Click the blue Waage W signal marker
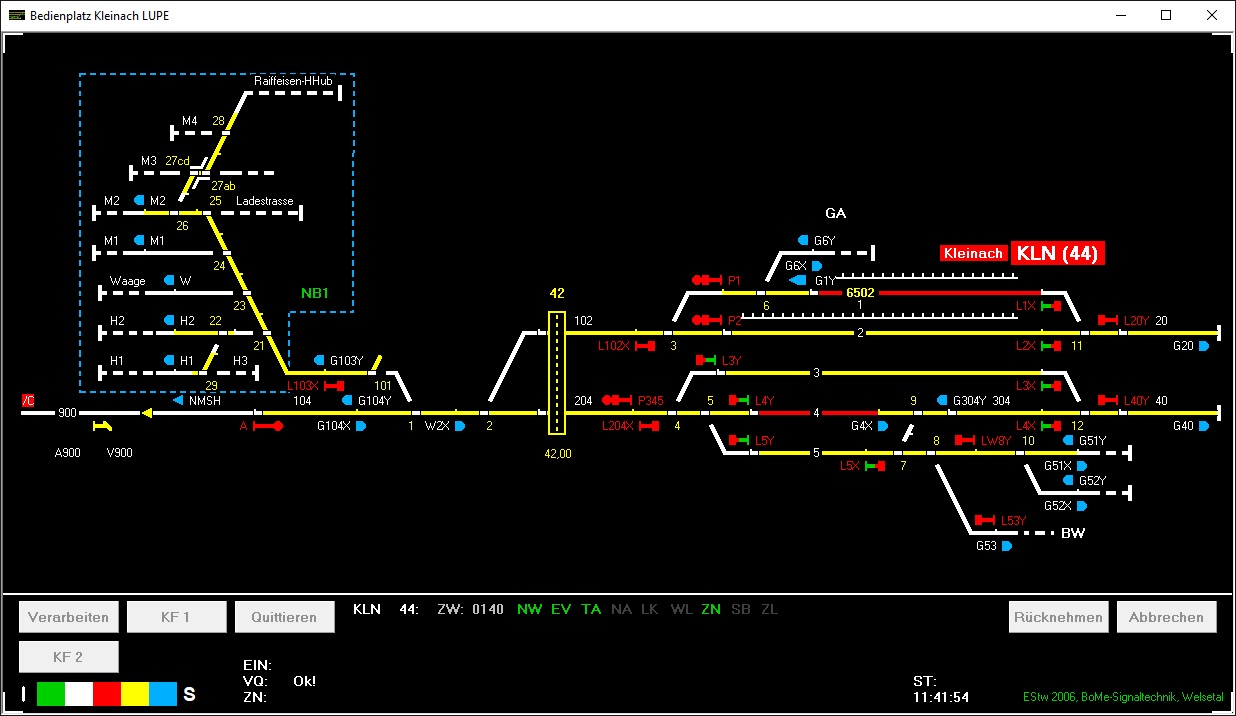1236x716 pixels. tap(169, 281)
